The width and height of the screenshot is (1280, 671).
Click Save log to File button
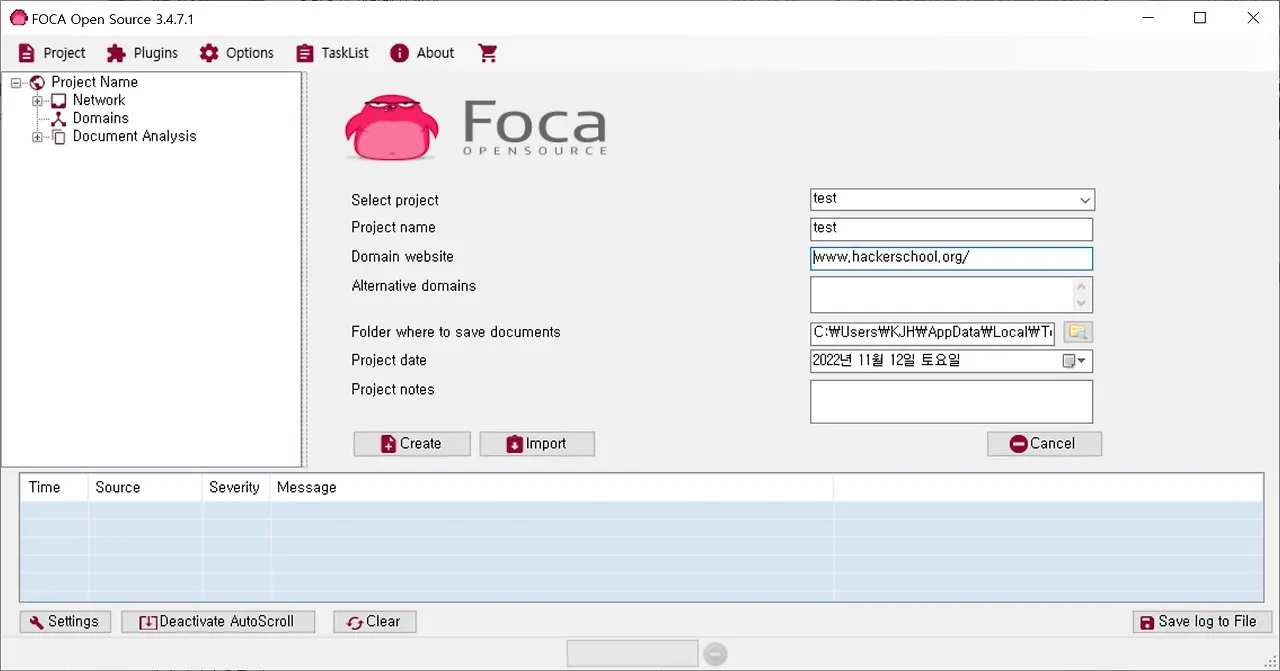pyautogui.click(x=1202, y=622)
